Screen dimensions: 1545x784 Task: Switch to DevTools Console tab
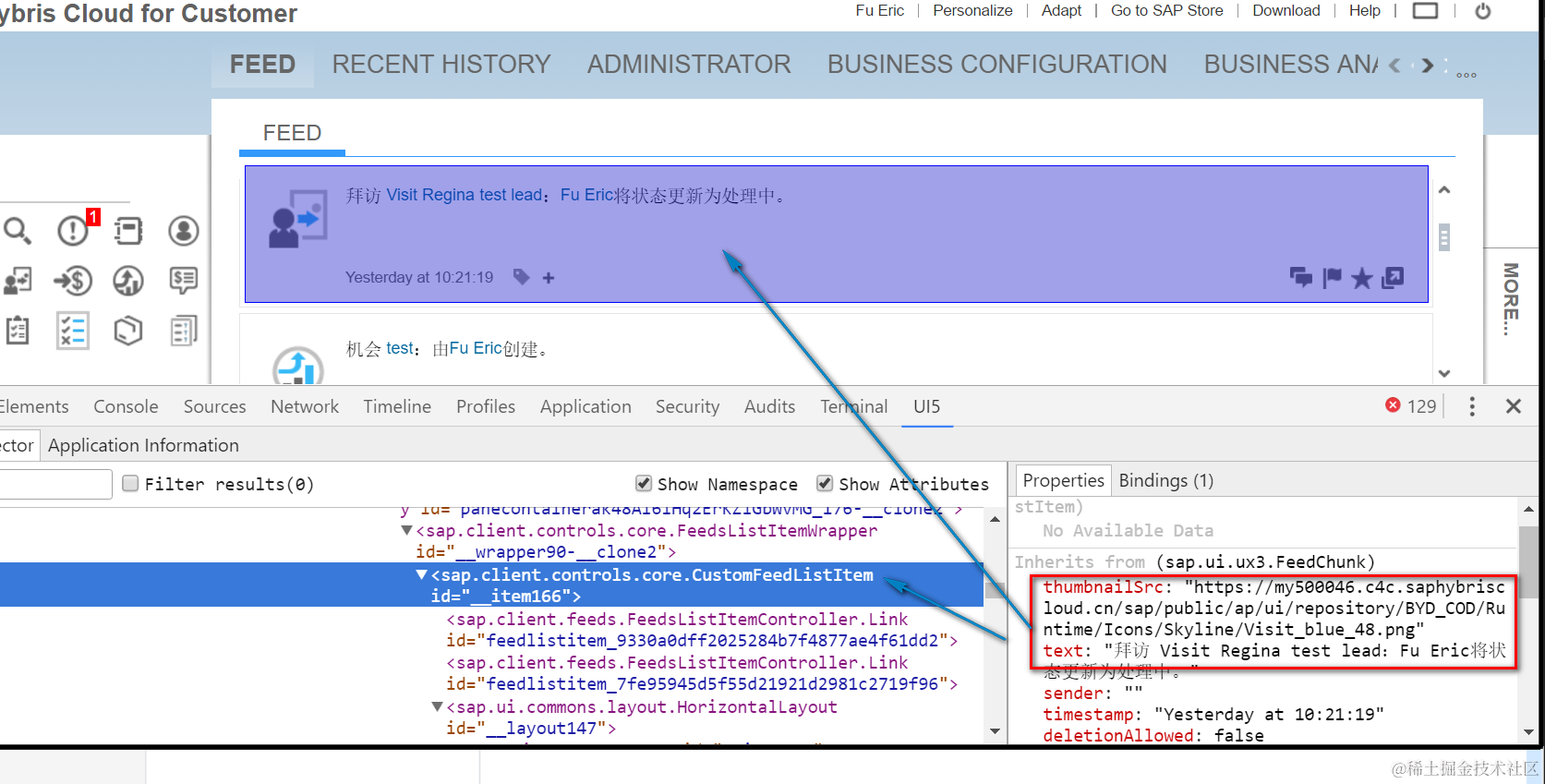[x=126, y=406]
